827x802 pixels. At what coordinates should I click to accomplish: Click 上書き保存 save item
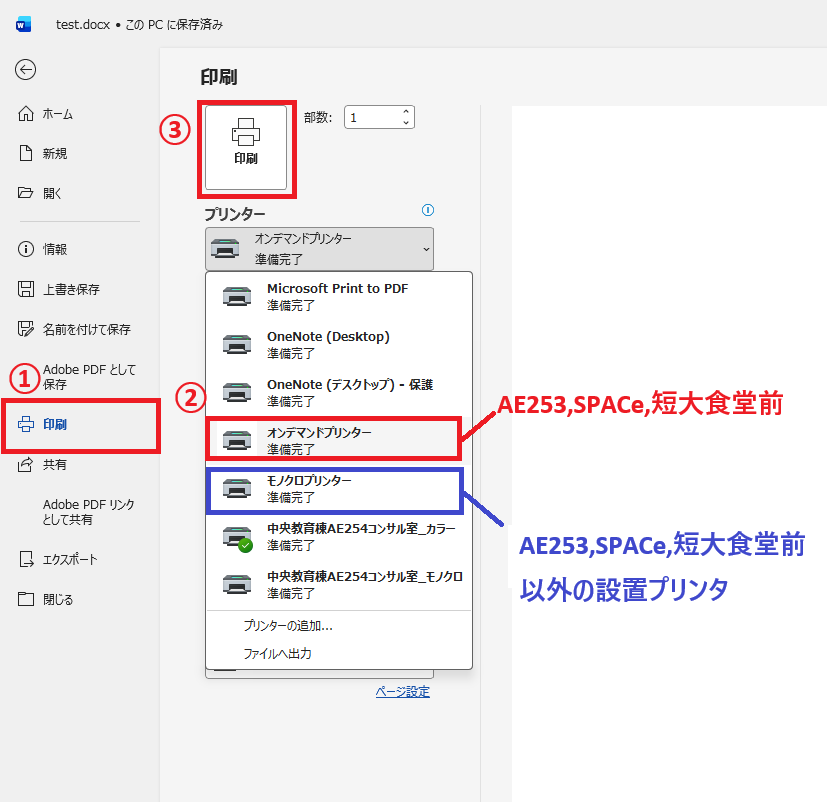coord(70,289)
